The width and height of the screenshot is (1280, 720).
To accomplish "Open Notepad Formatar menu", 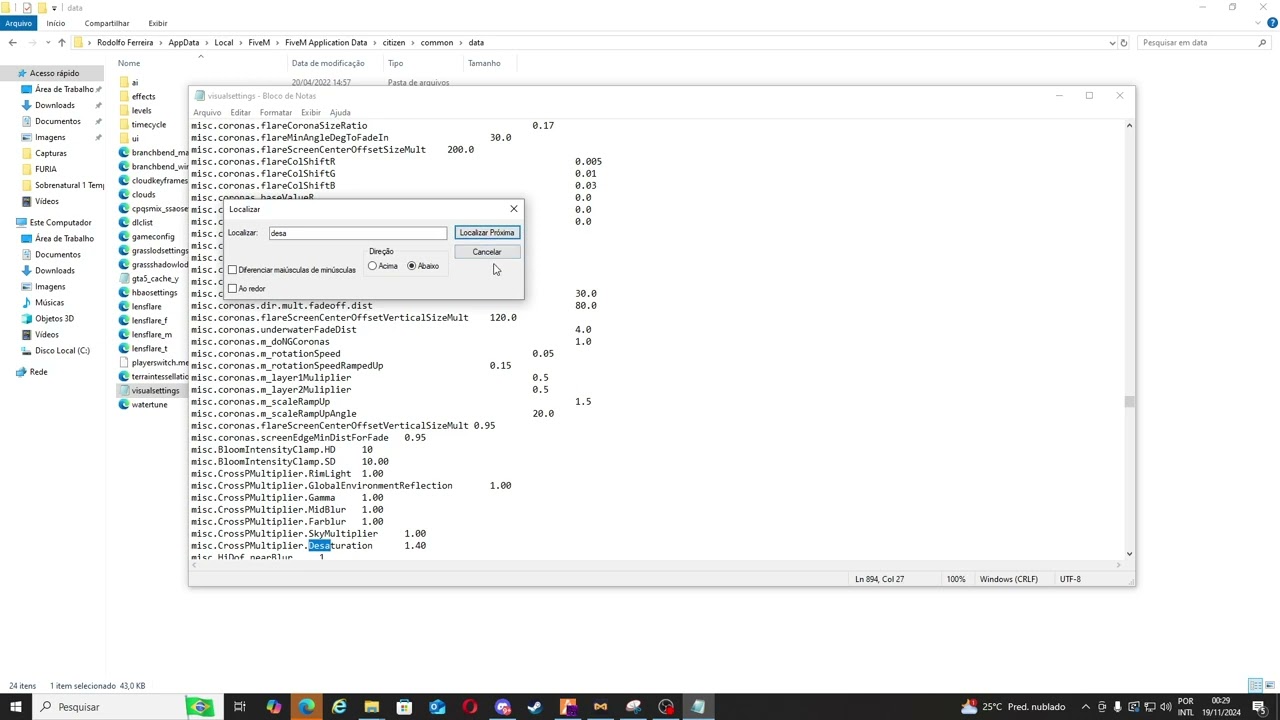I will pyautogui.click(x=276, y=113).
